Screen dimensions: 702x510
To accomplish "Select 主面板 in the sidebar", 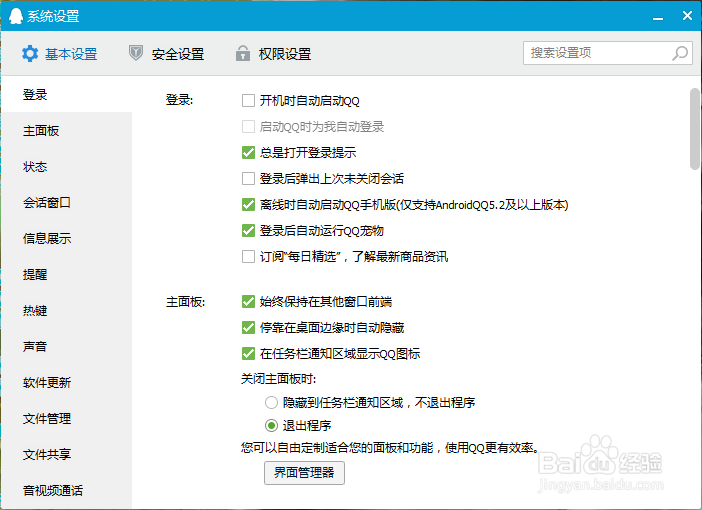I will tap(66, 131).
